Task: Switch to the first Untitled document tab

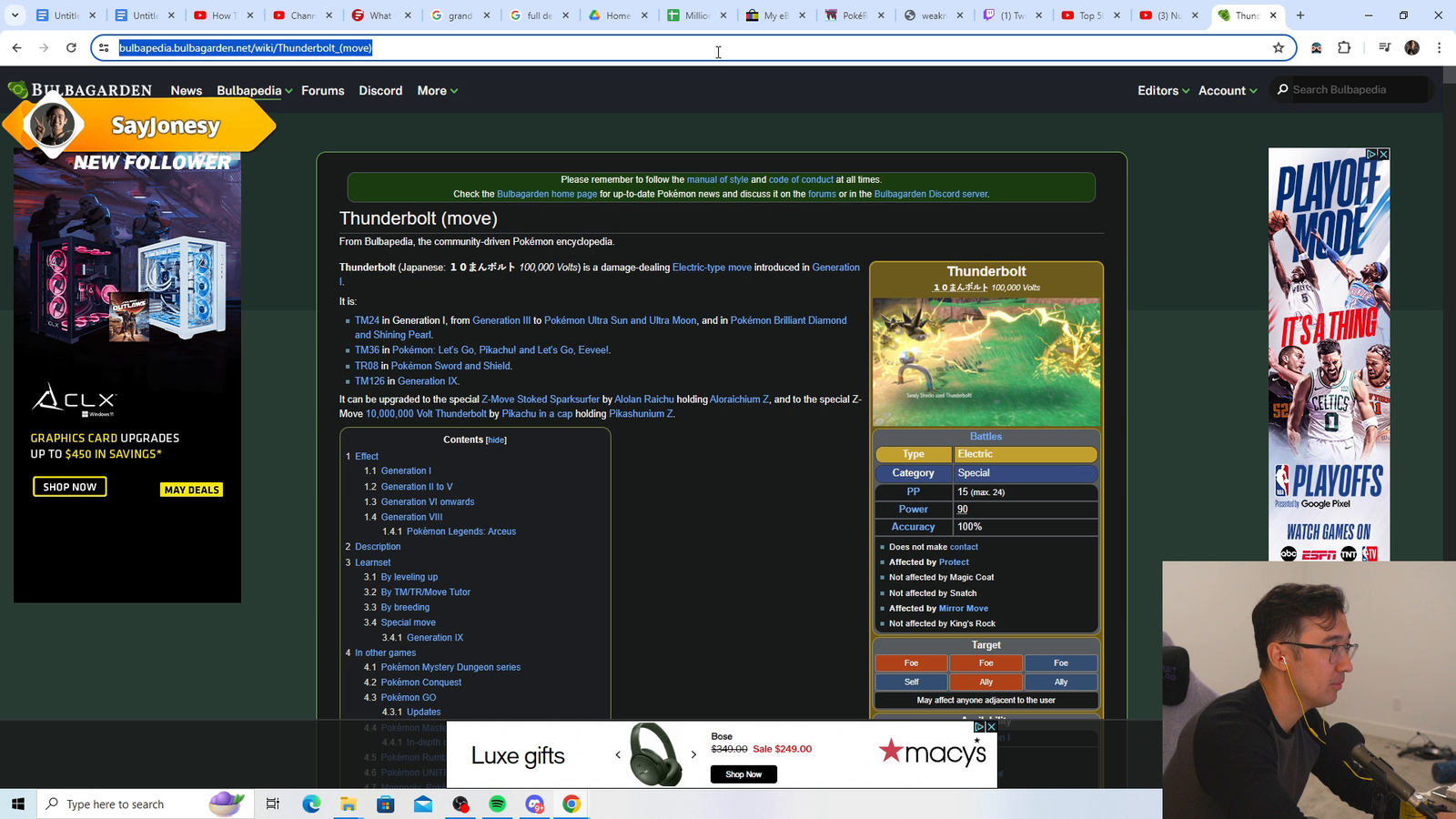Action: coord(66,15)
